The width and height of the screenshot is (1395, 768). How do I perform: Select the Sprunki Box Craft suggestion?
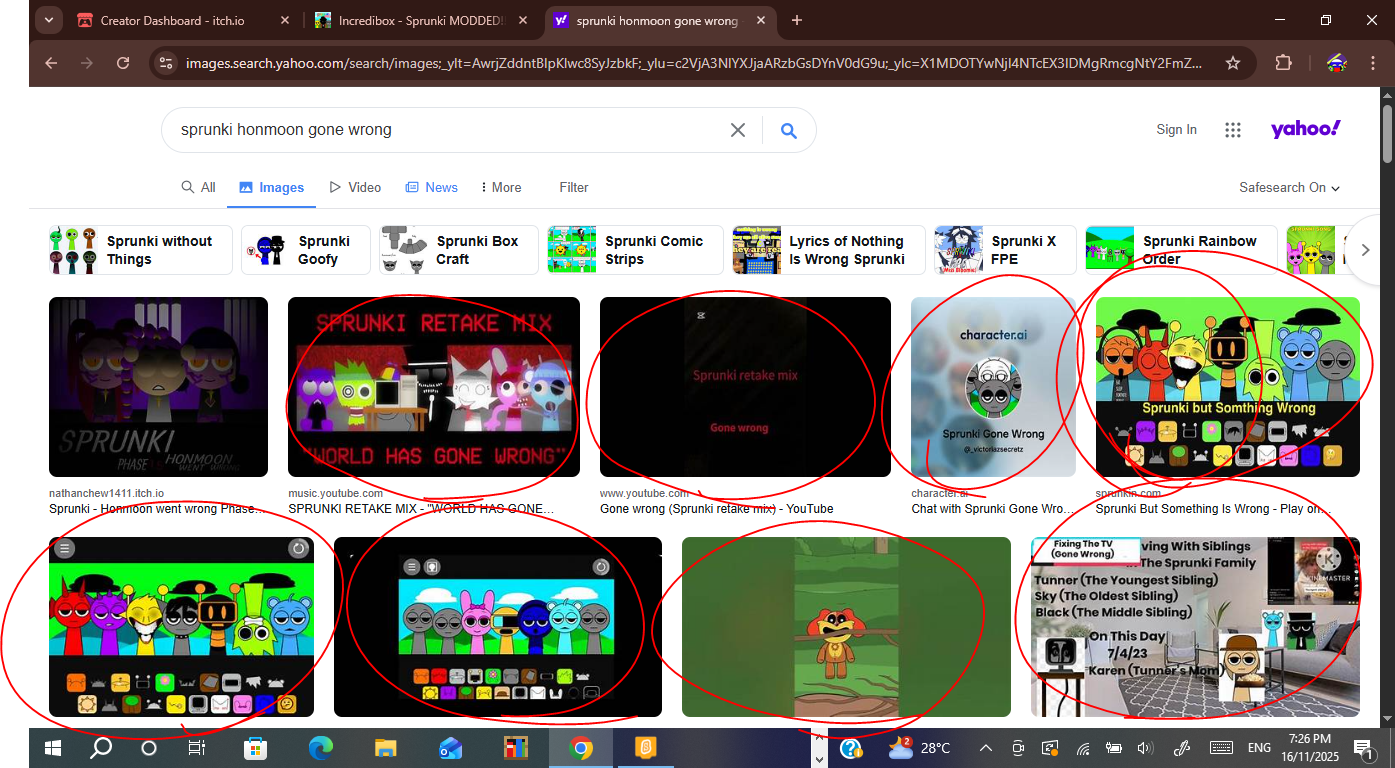pos(458,250)
